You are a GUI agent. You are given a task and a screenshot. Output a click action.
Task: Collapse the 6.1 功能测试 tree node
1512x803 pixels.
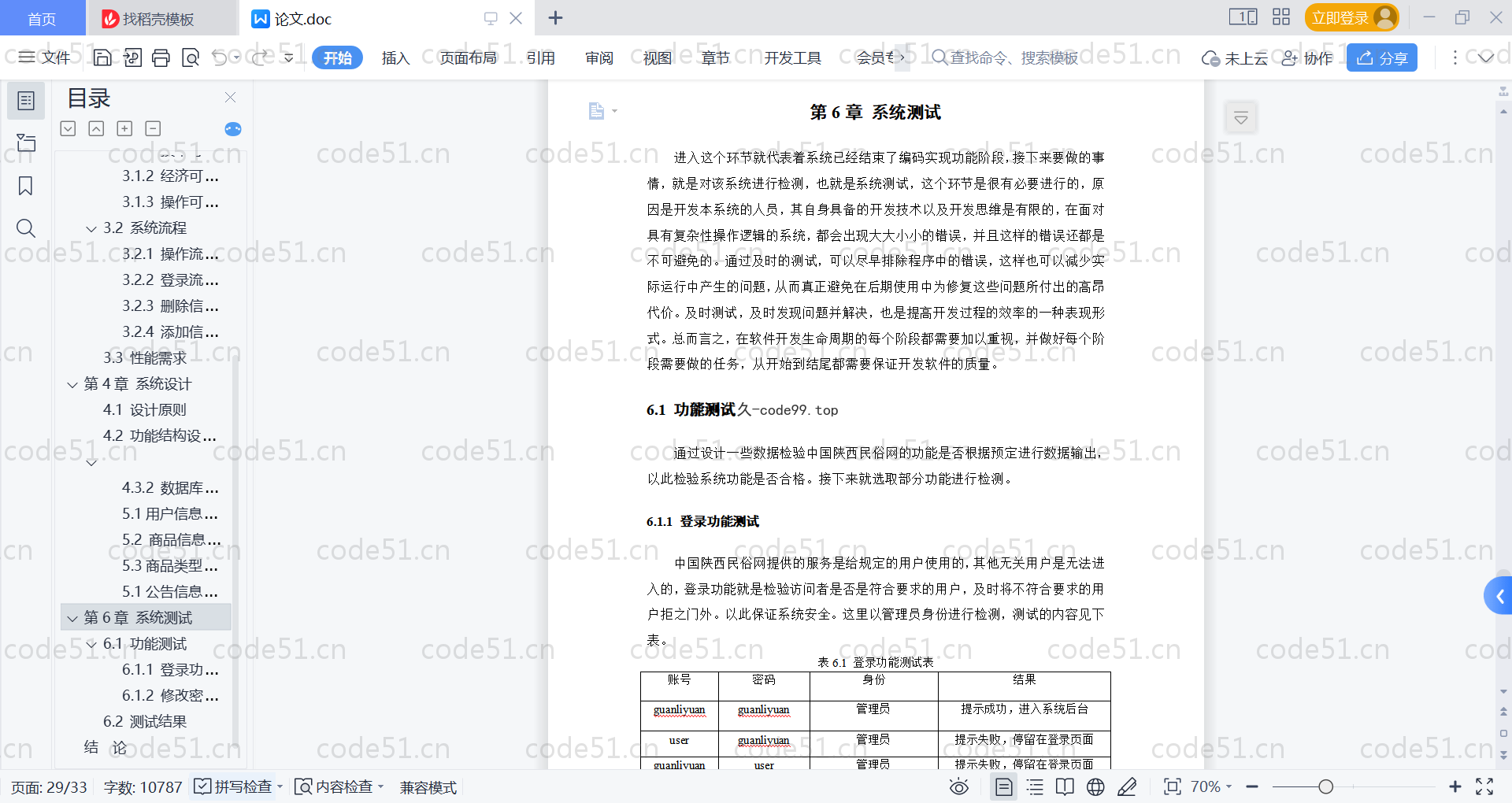point(91,644)
